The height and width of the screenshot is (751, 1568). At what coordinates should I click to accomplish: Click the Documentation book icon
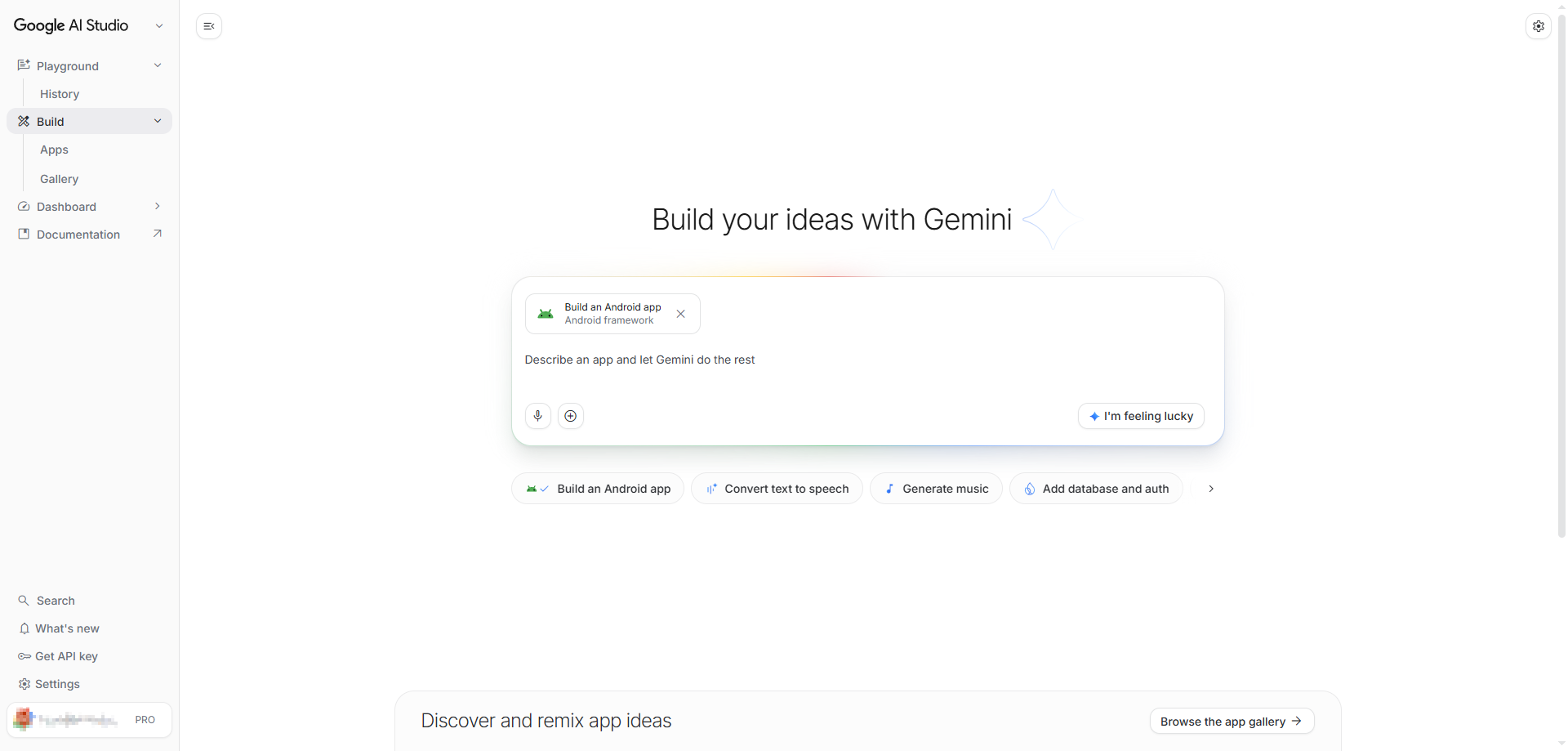(24, 235)
